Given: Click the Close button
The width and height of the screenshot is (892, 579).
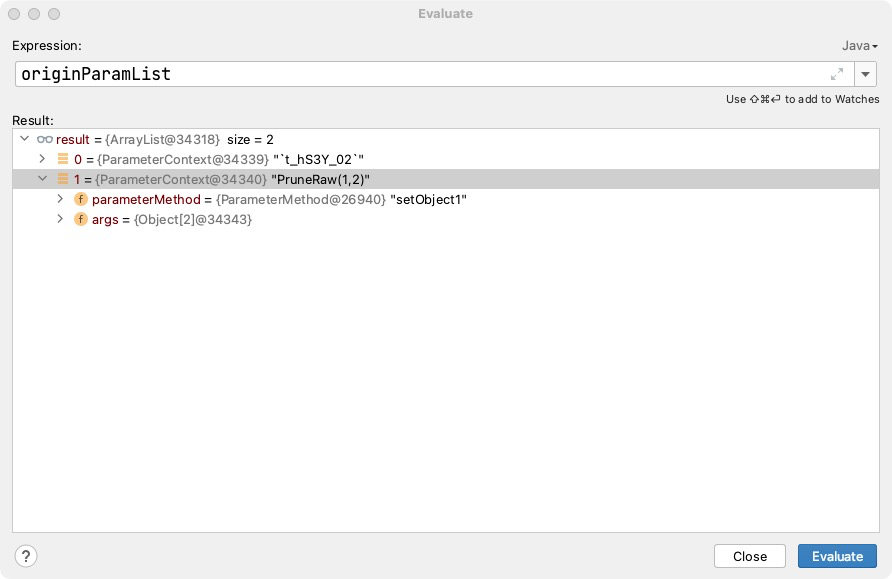Looking at the screenshot, I should click(749, 556).
